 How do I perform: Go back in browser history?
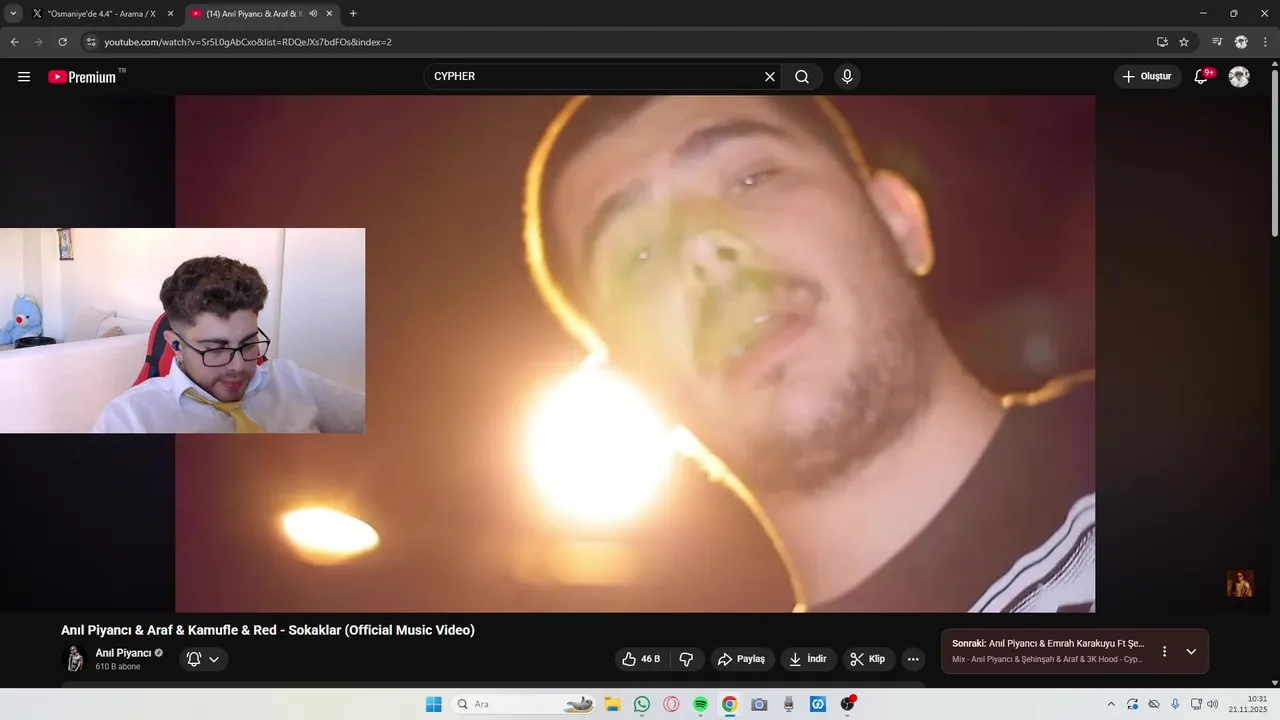point(14,42)
